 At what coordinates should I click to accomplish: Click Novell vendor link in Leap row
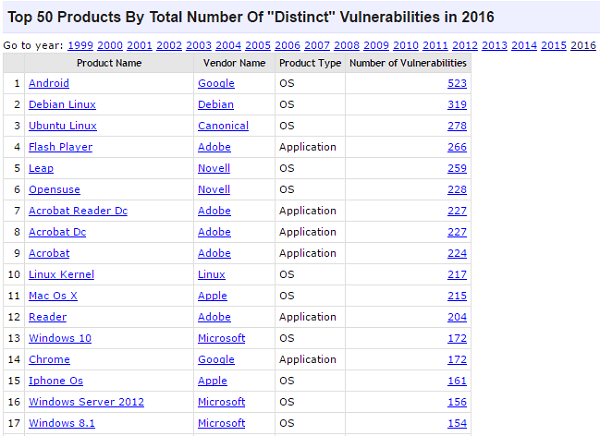pos(214,168)
